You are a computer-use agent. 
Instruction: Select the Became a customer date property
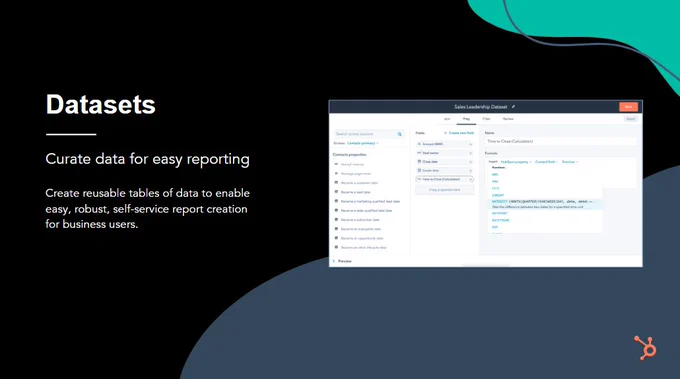[x=359, y=183]
